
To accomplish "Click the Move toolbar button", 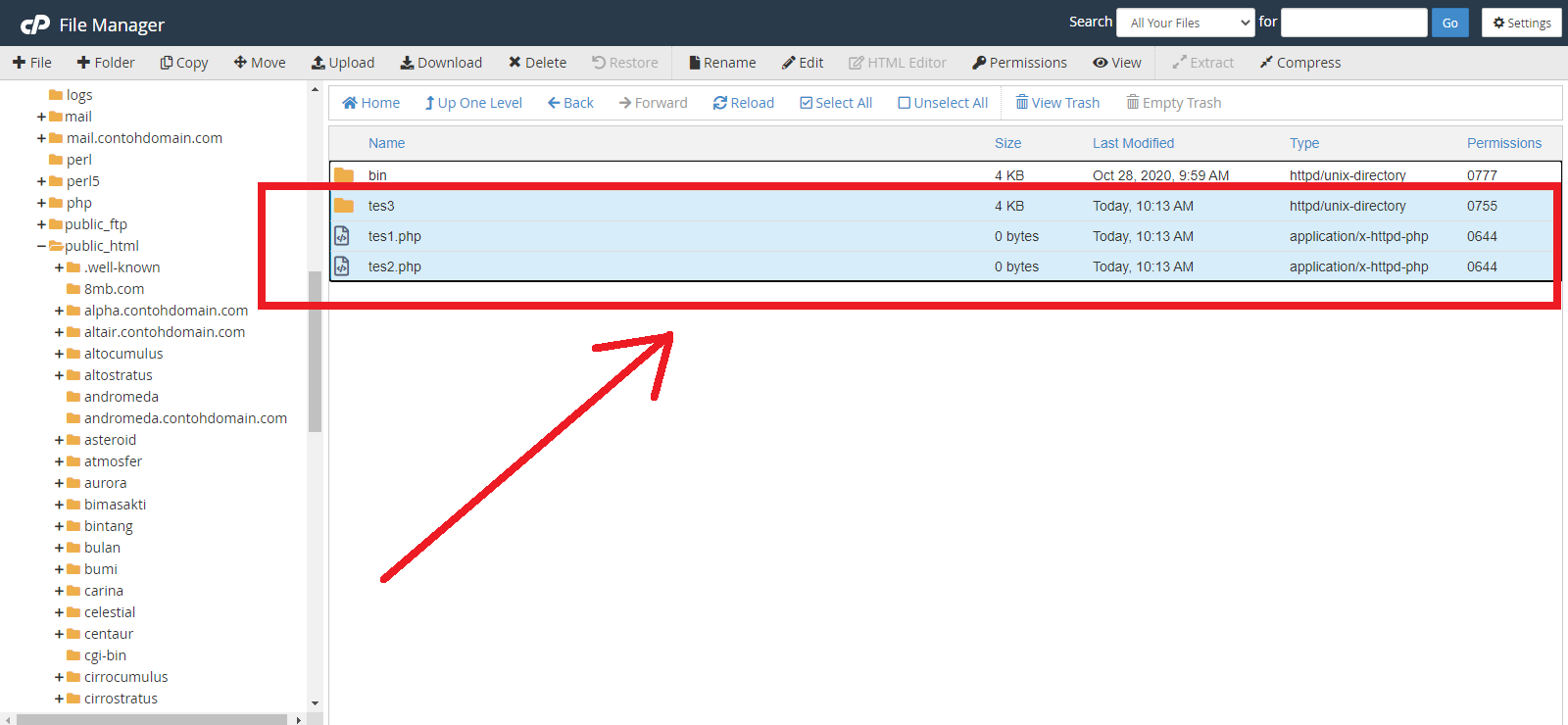I will pos(260,63).
